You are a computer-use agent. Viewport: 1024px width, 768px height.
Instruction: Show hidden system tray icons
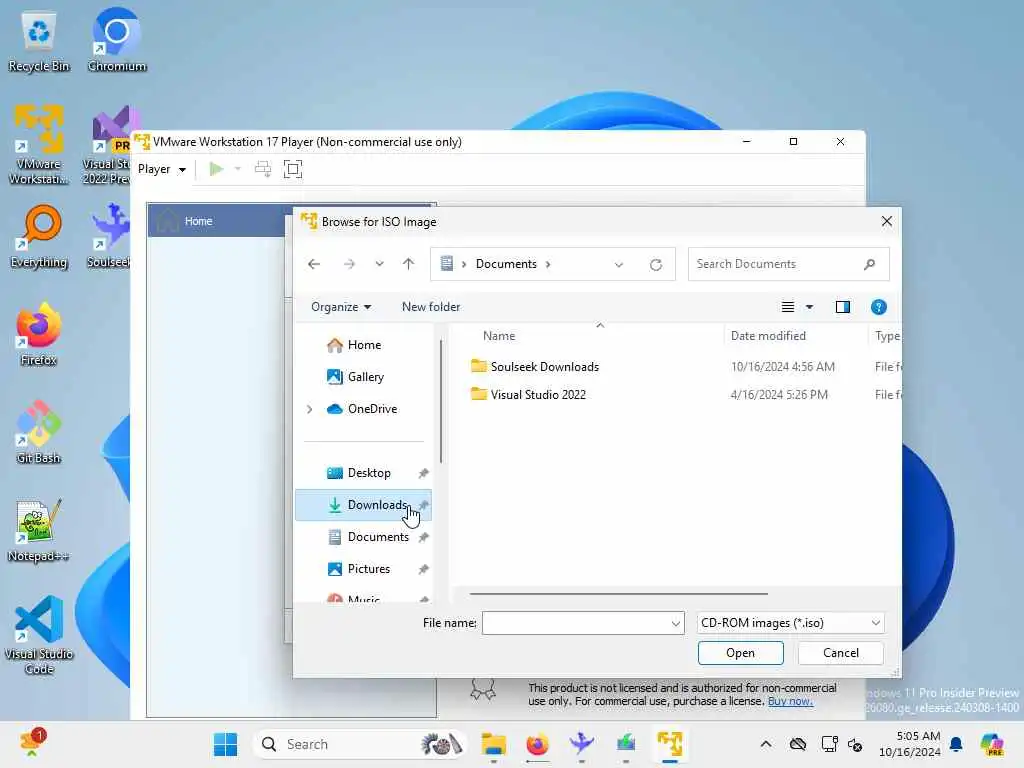766,744
